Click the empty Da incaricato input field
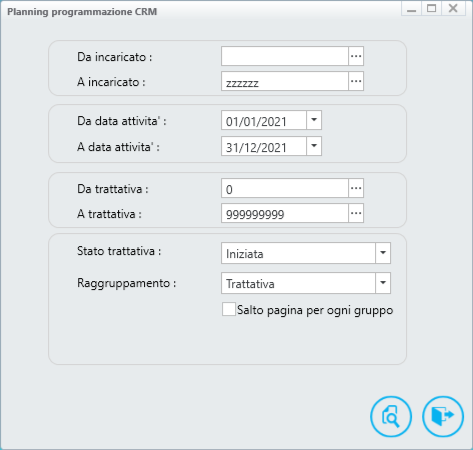473x450 pixels. point(285,56)
